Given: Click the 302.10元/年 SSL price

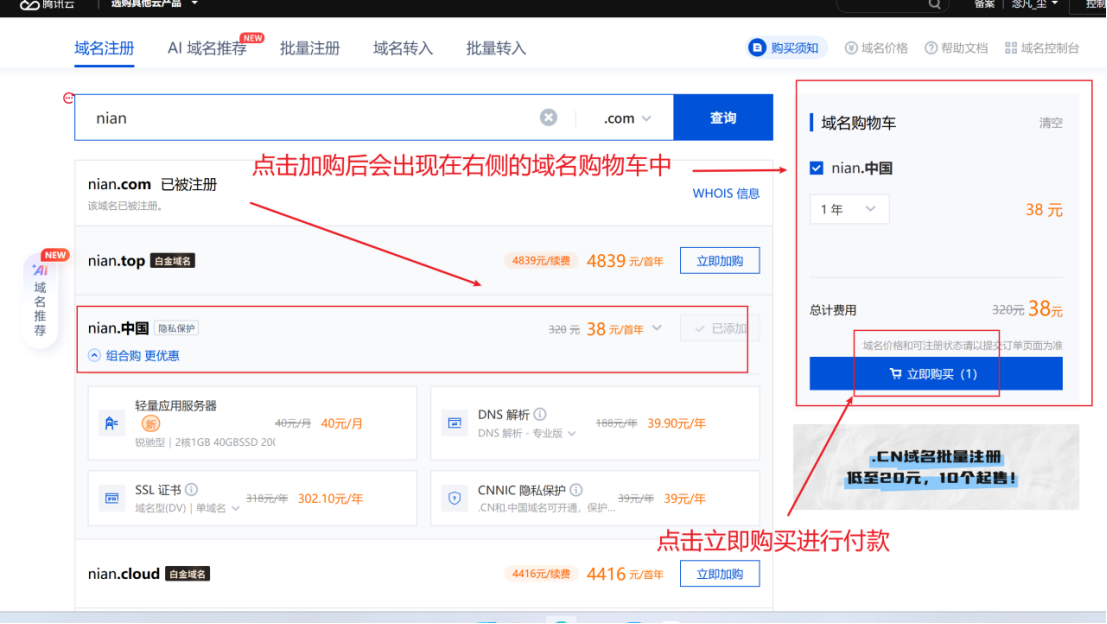Looking at the screenshot, I should pyautogui.click(x=330, y=498).
